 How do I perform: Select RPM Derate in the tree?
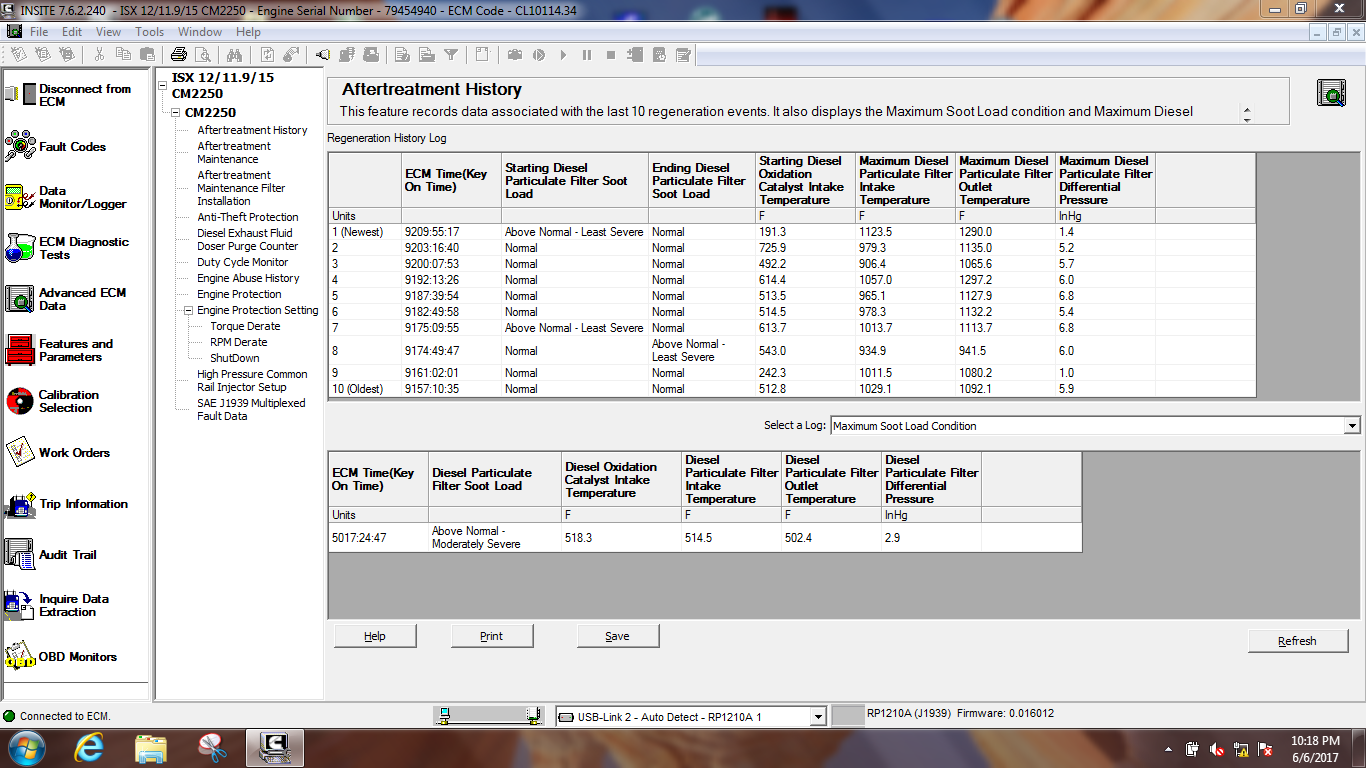[x=239, y=342]
